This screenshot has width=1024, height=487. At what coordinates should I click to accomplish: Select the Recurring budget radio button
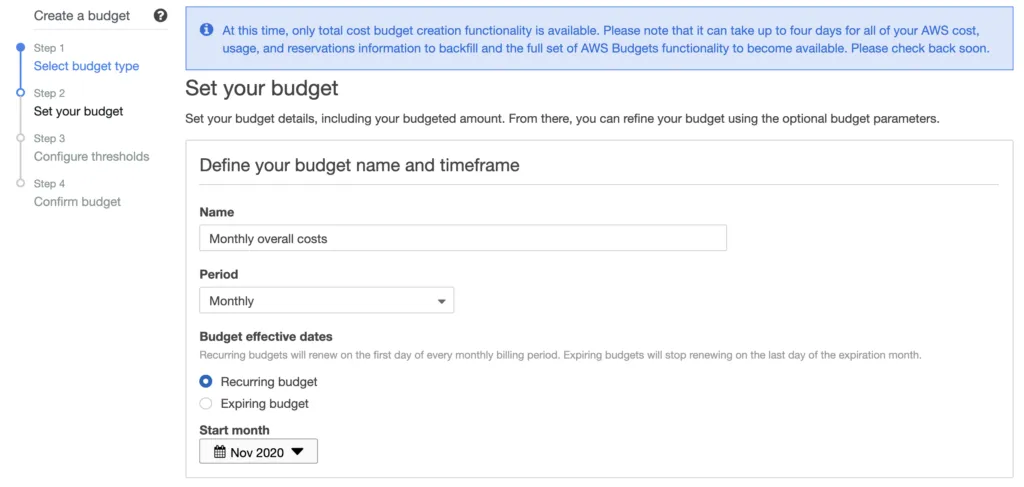206,382
